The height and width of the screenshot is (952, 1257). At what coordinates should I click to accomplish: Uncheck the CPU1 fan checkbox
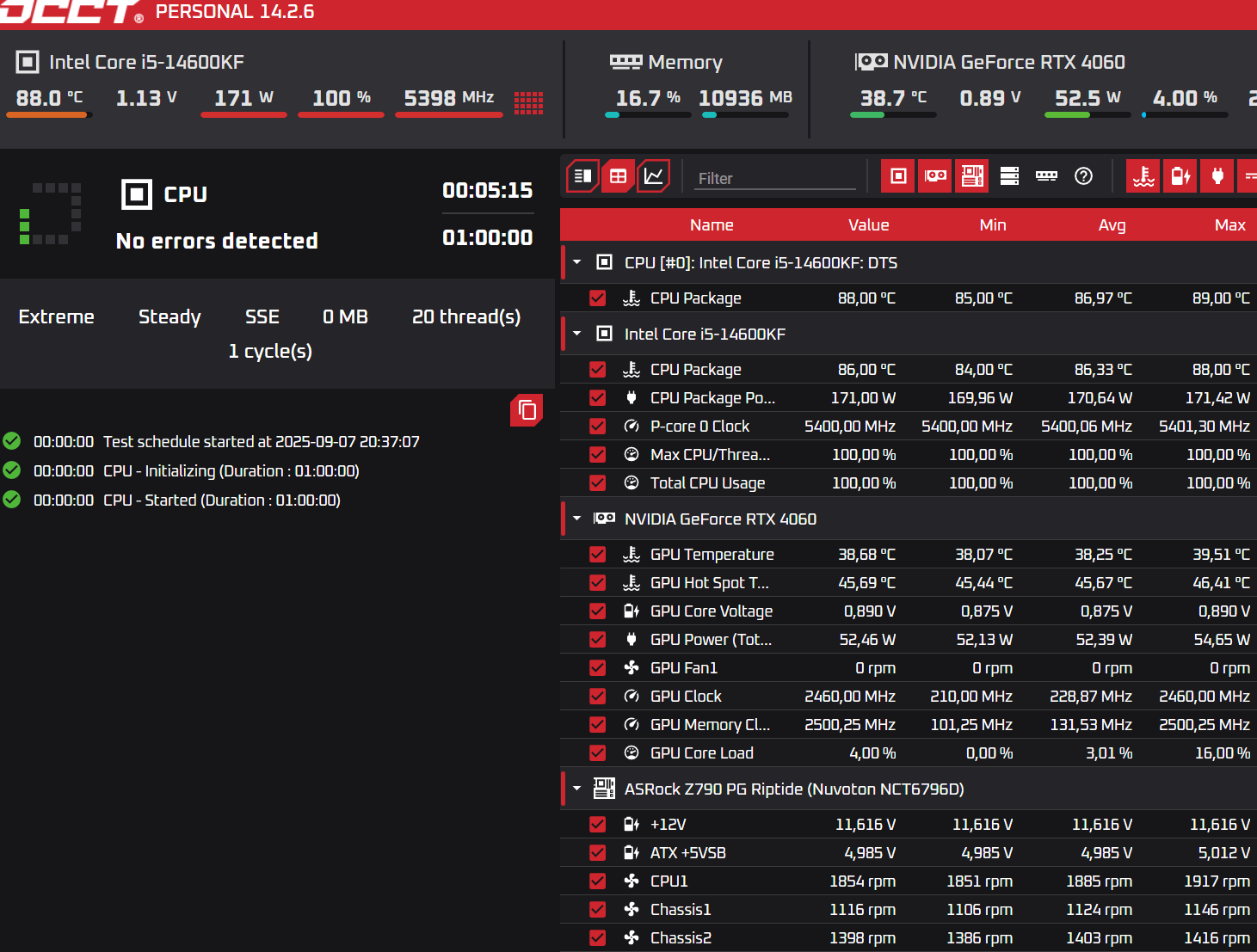point(597,881)
